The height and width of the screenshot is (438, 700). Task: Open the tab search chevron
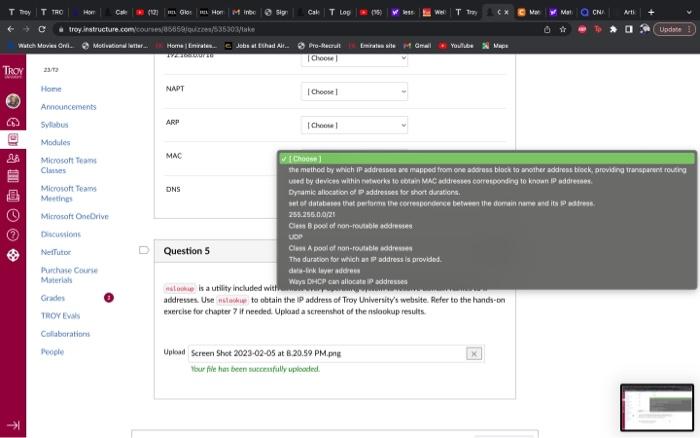tap(689, 12)
